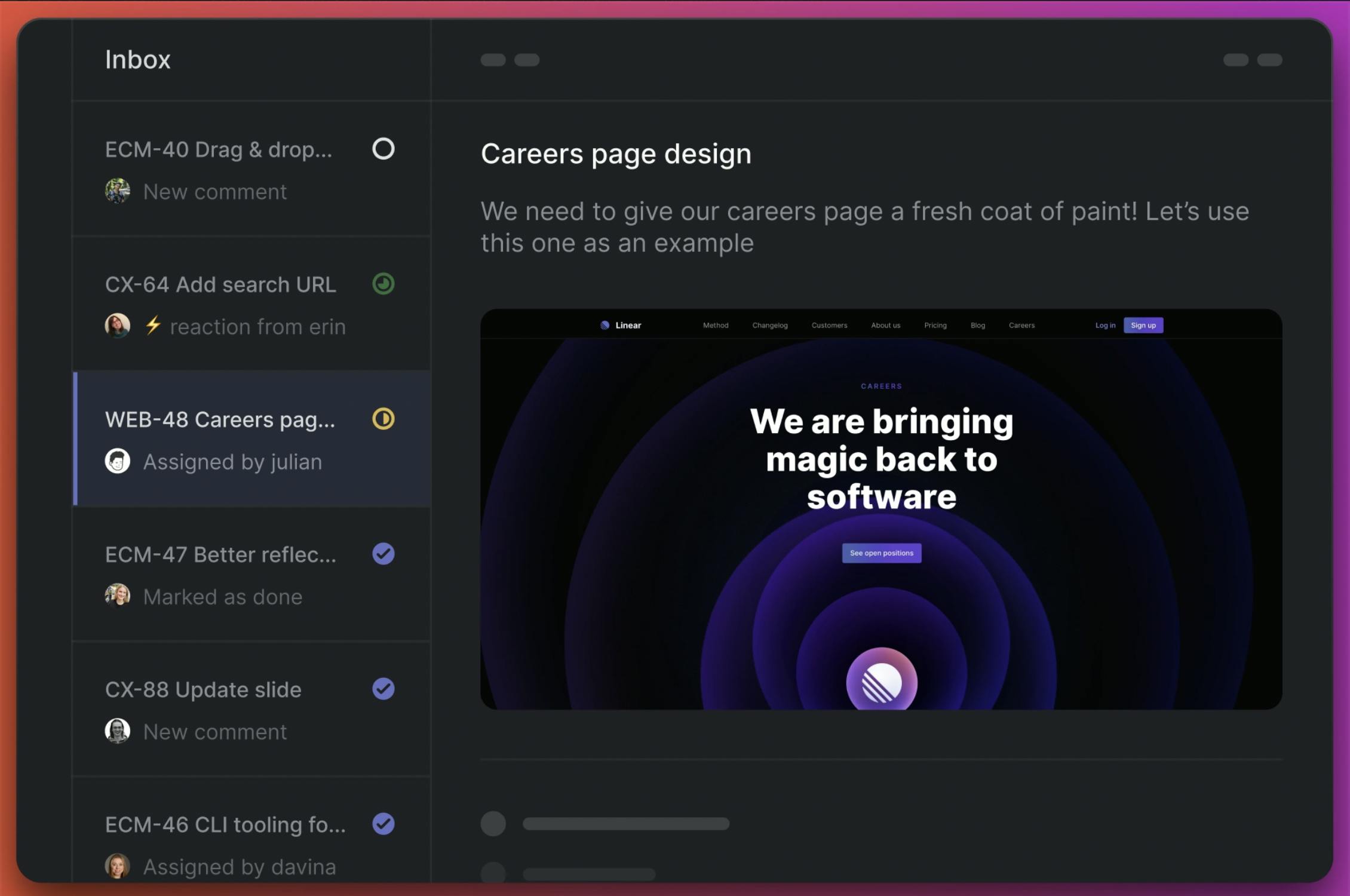Click Careers in the mockup nav bar
The height and width of the screenshot is (896, 1350).
(1021, 325)
